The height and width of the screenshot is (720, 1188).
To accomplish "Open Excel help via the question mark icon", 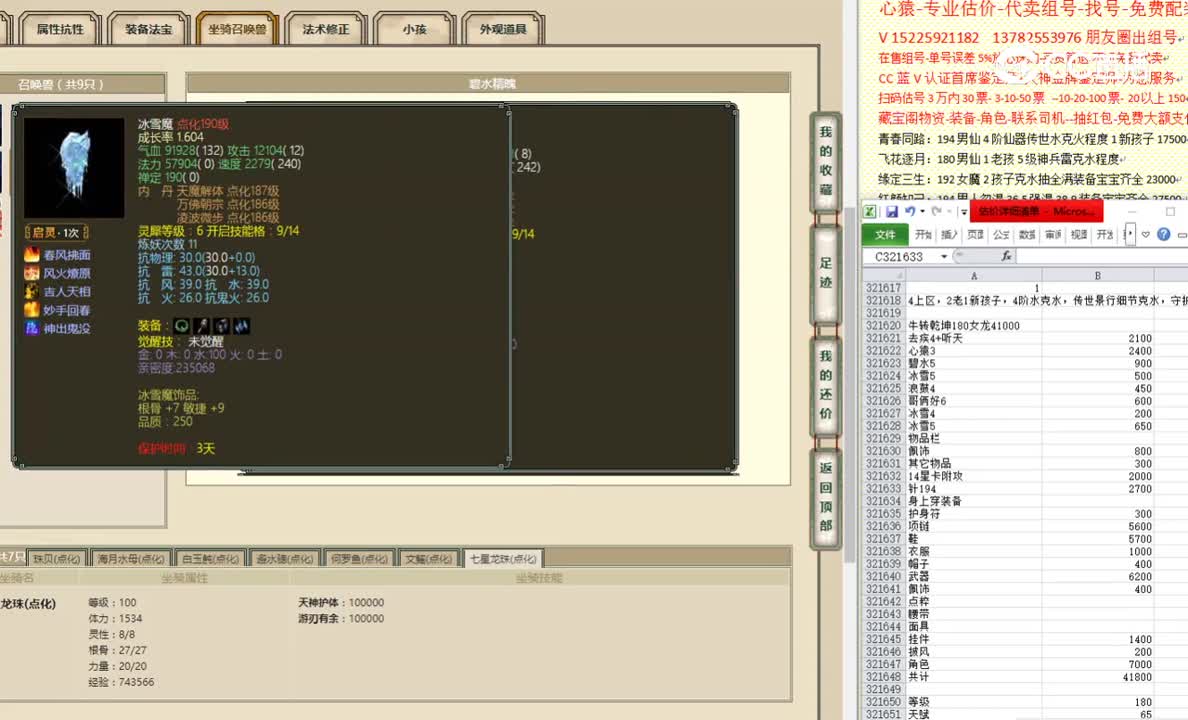I will coord(1164,234).
